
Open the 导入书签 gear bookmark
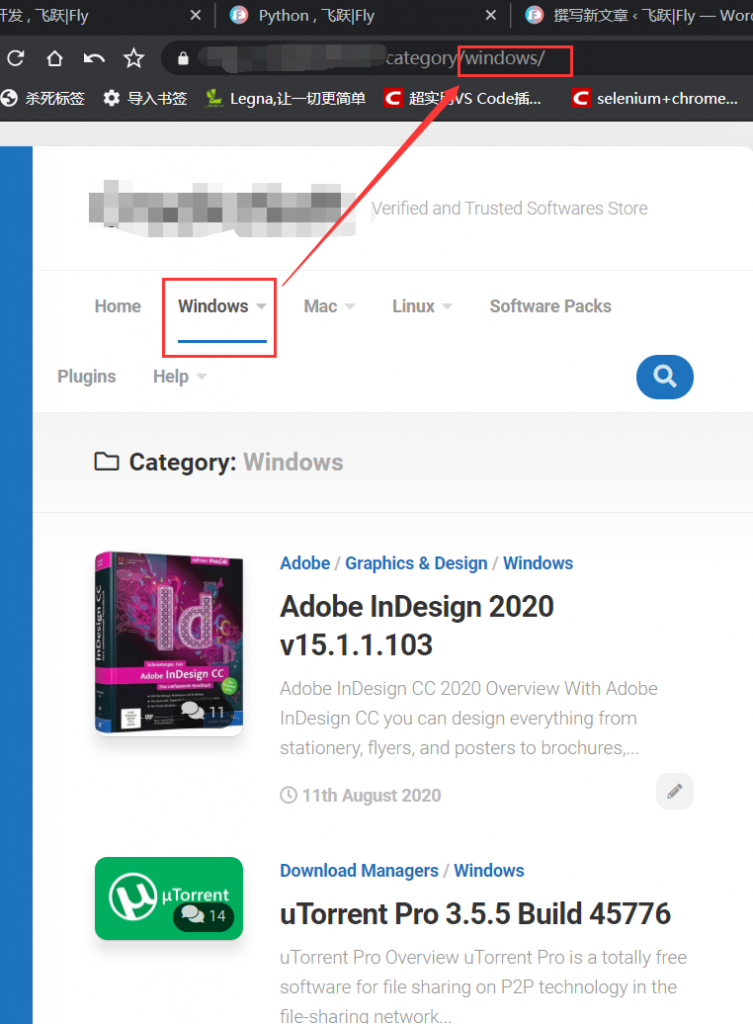[145, 99]
